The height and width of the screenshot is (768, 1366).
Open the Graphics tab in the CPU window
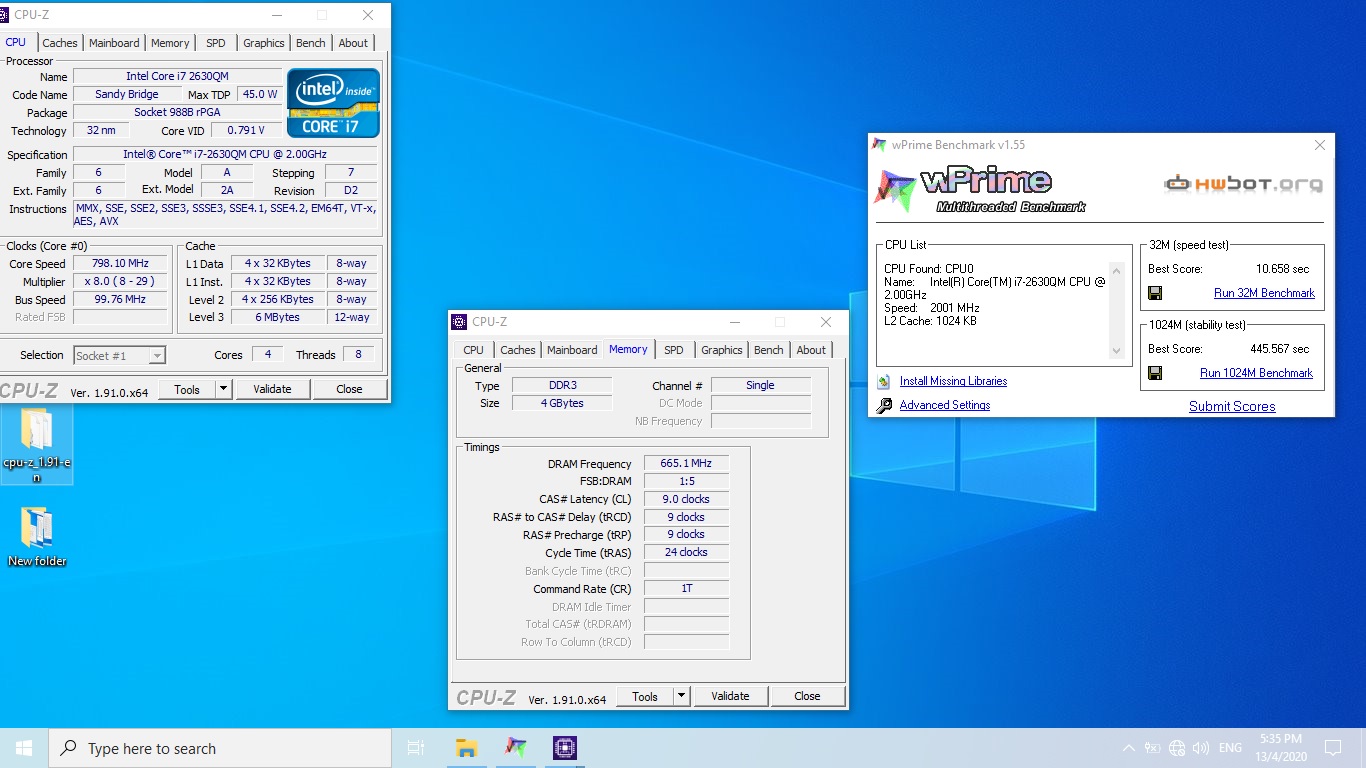264,43
